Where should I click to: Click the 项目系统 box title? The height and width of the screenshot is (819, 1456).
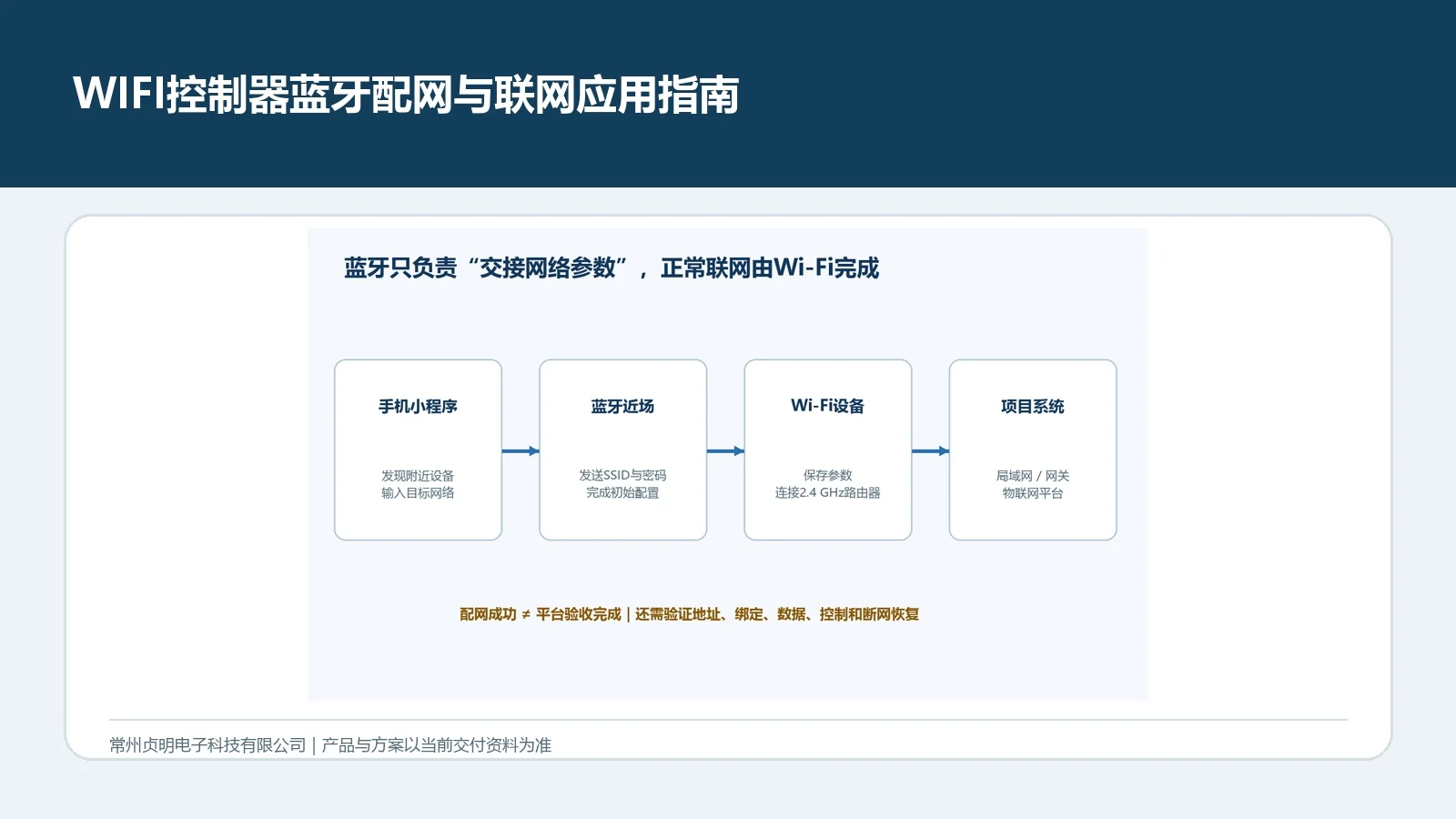(1033, 406)
